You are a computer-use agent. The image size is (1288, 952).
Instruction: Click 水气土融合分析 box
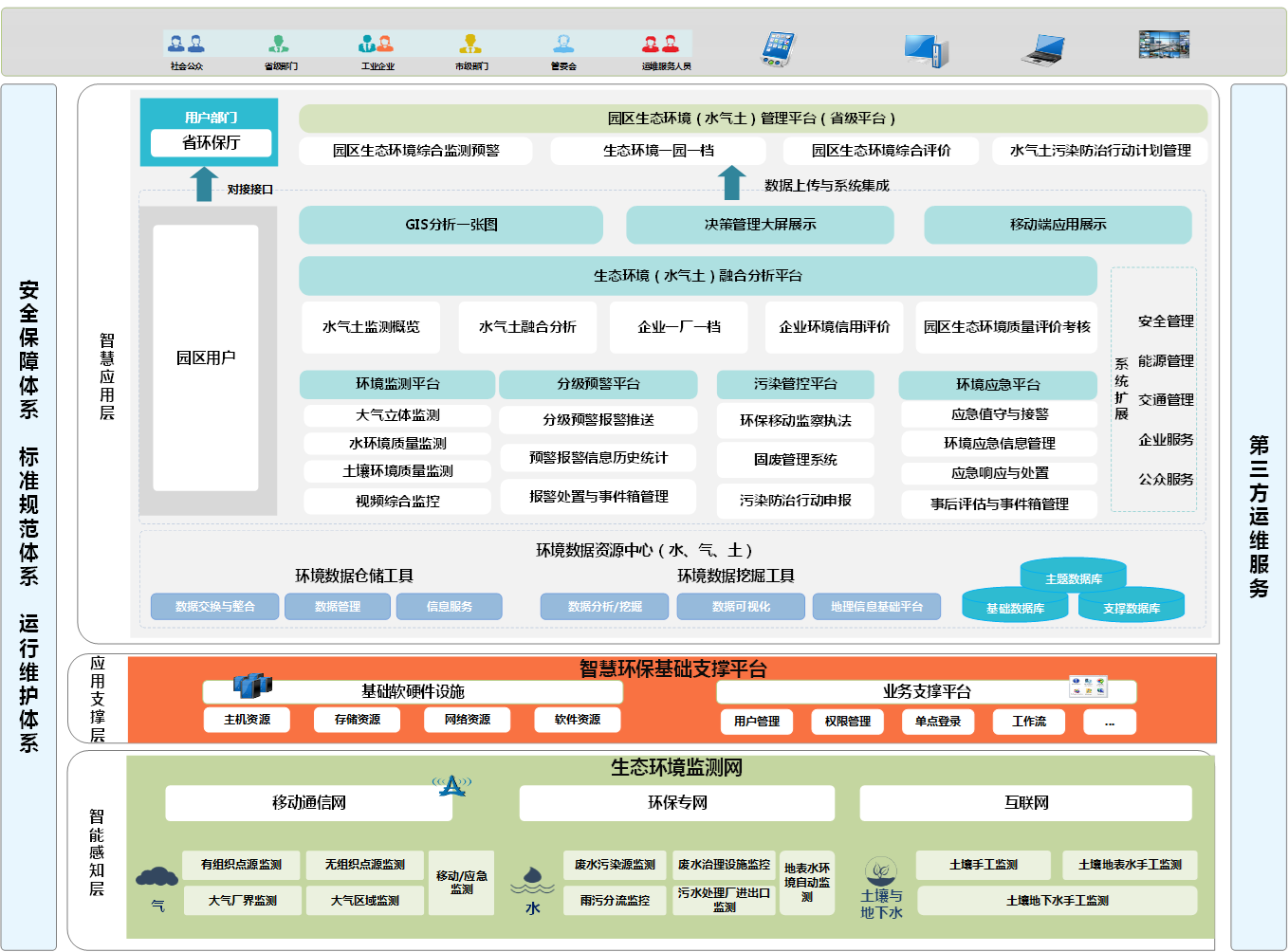527,327
